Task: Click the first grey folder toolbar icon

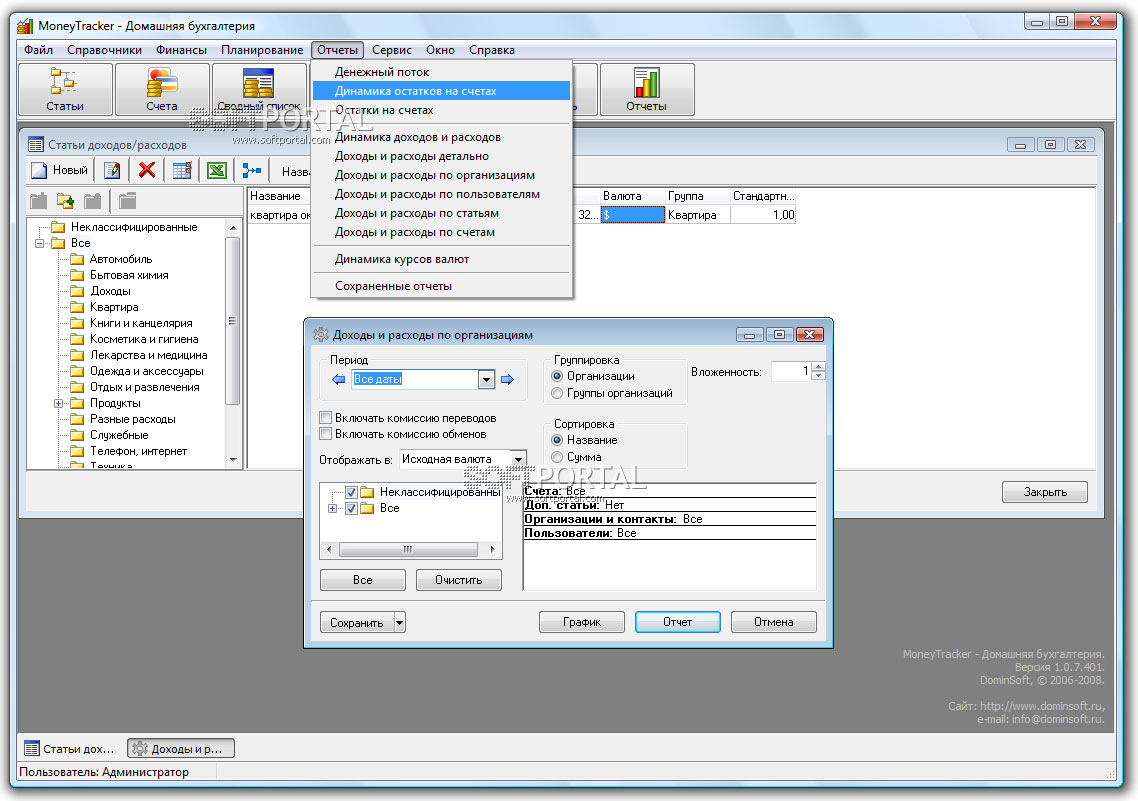Action: pyautogui.click(x=38, y=201)
